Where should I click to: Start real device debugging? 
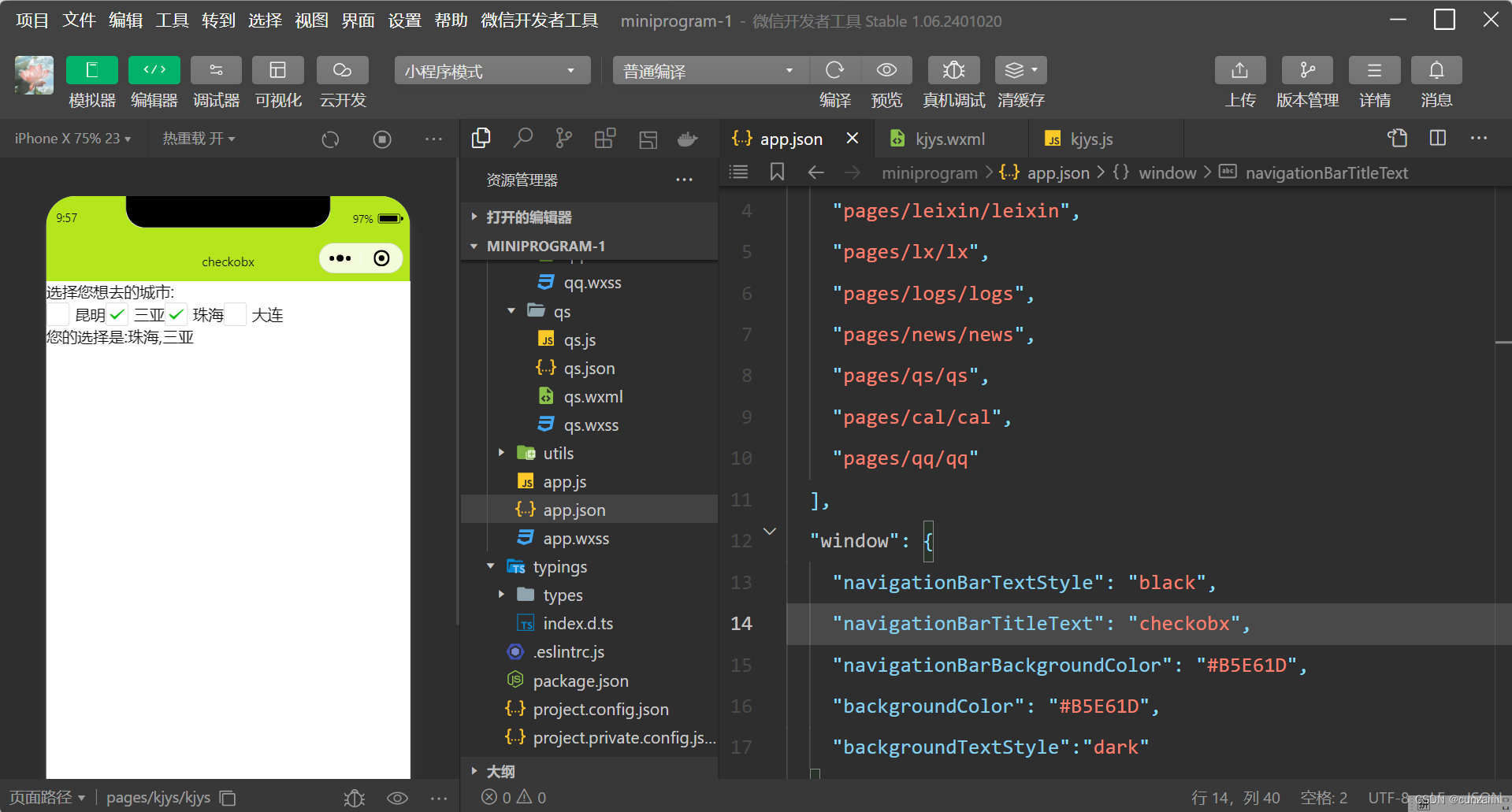coord(953,70)
